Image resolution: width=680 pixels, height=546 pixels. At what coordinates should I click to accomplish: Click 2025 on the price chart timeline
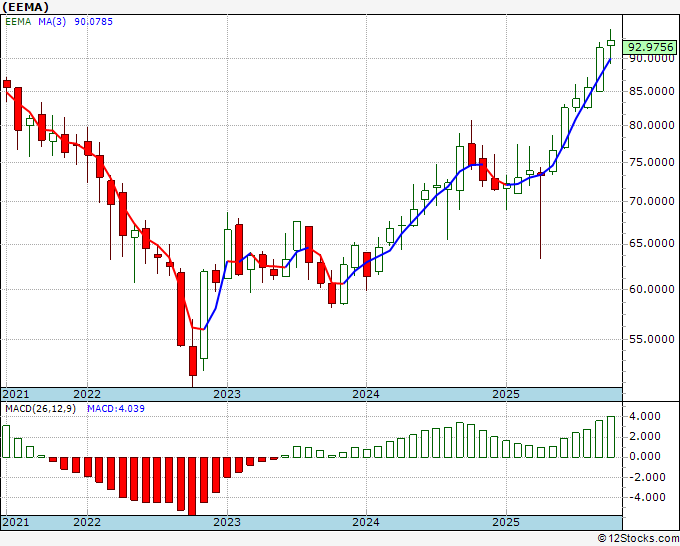tap(506, 394)
